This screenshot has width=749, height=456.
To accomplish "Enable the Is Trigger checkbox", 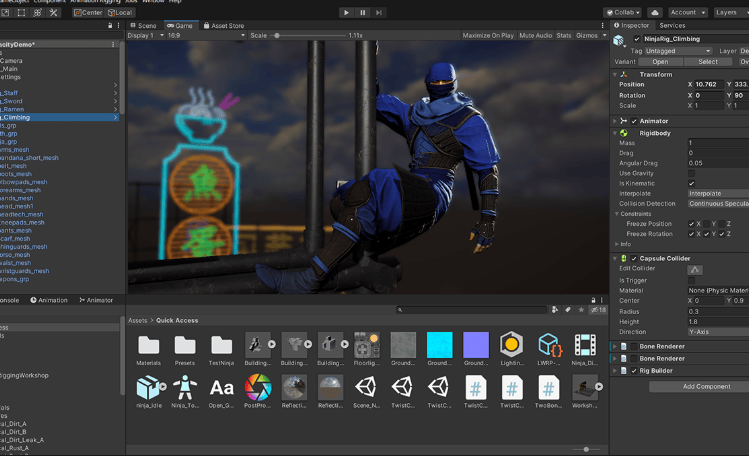I will 691,280.
